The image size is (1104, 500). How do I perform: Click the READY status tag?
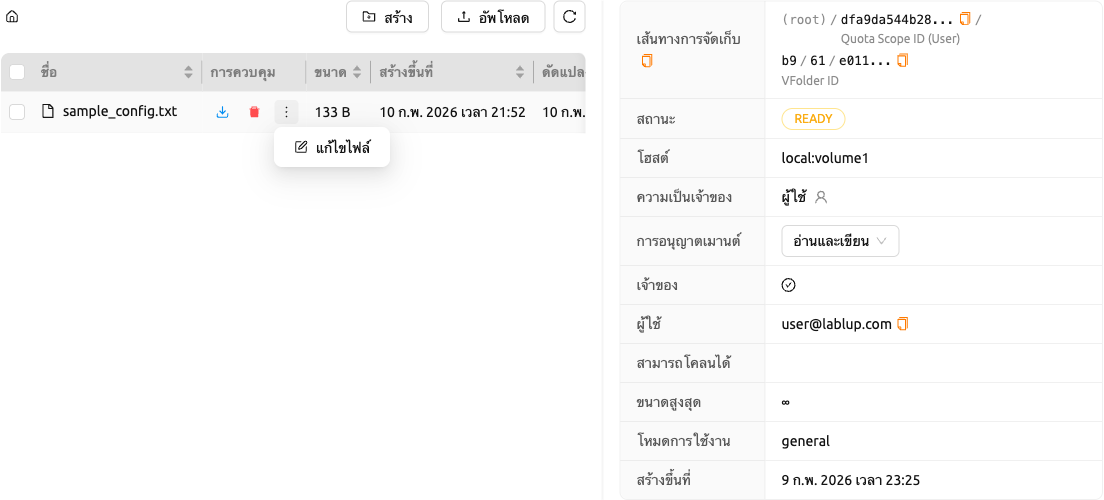click(x=813, y=119)
